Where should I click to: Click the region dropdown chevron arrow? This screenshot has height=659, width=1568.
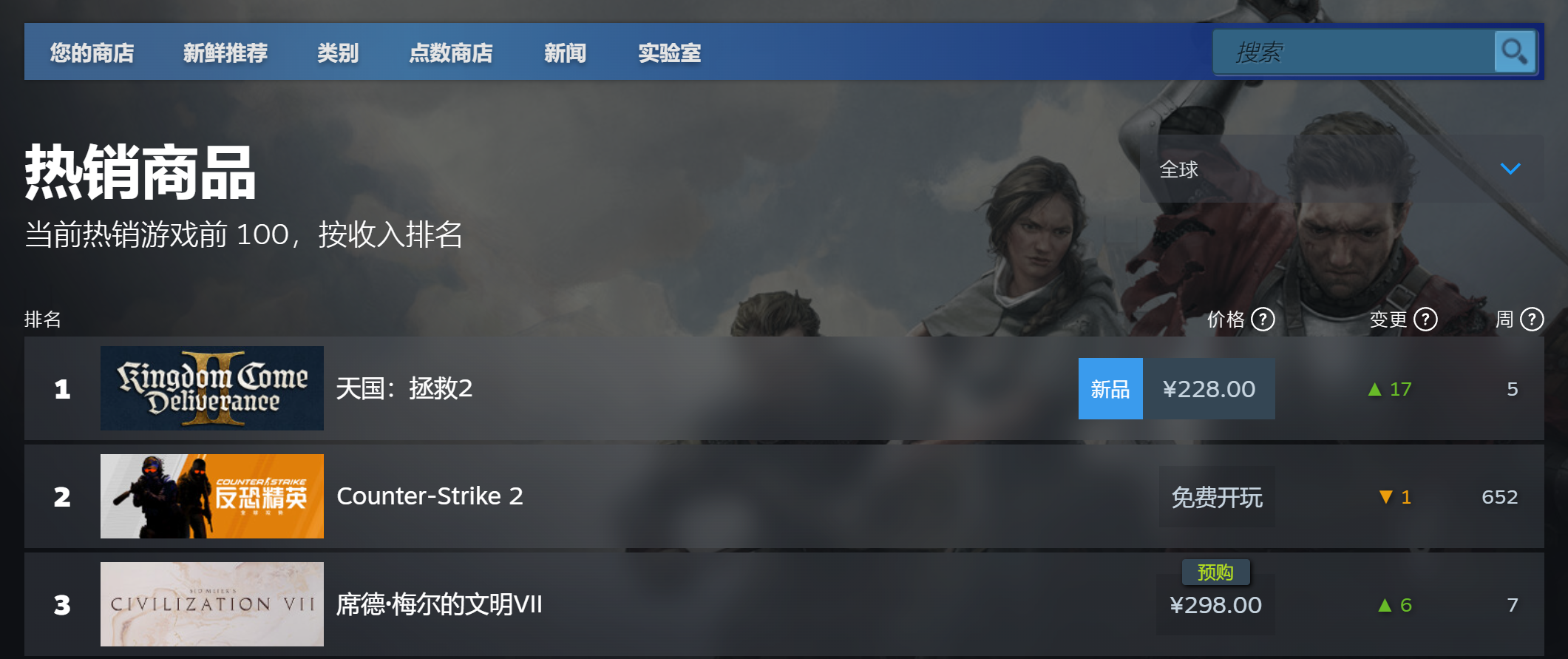(1510, 169)
